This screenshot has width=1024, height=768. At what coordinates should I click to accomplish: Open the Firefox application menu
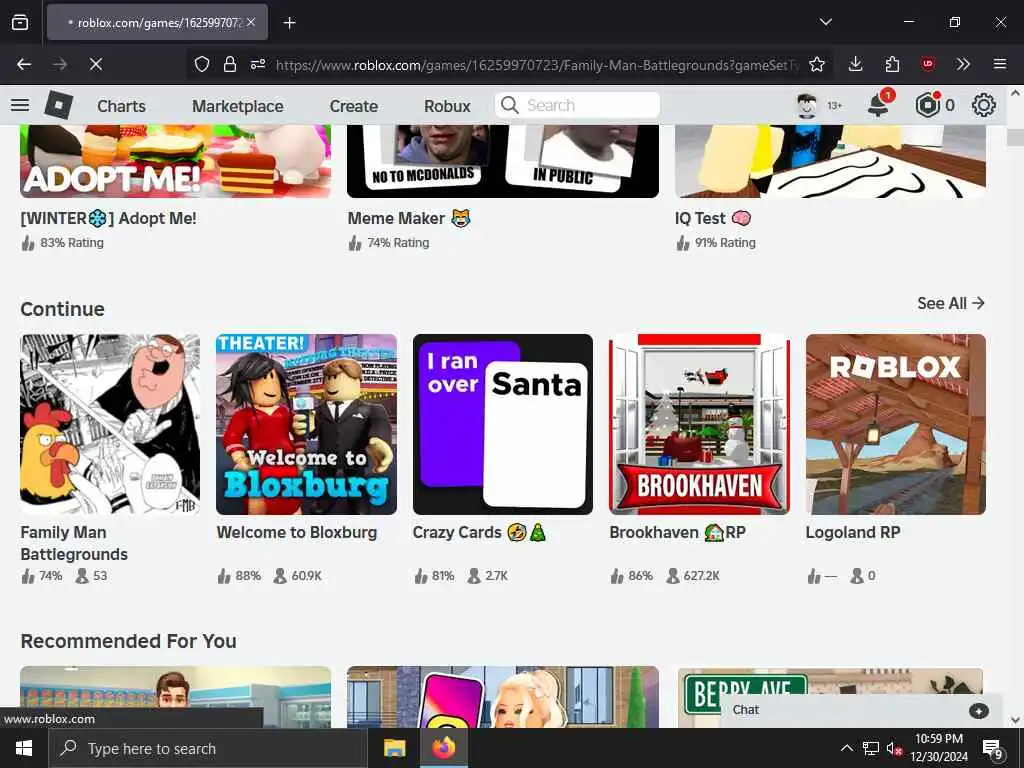[x=999, y=64]
